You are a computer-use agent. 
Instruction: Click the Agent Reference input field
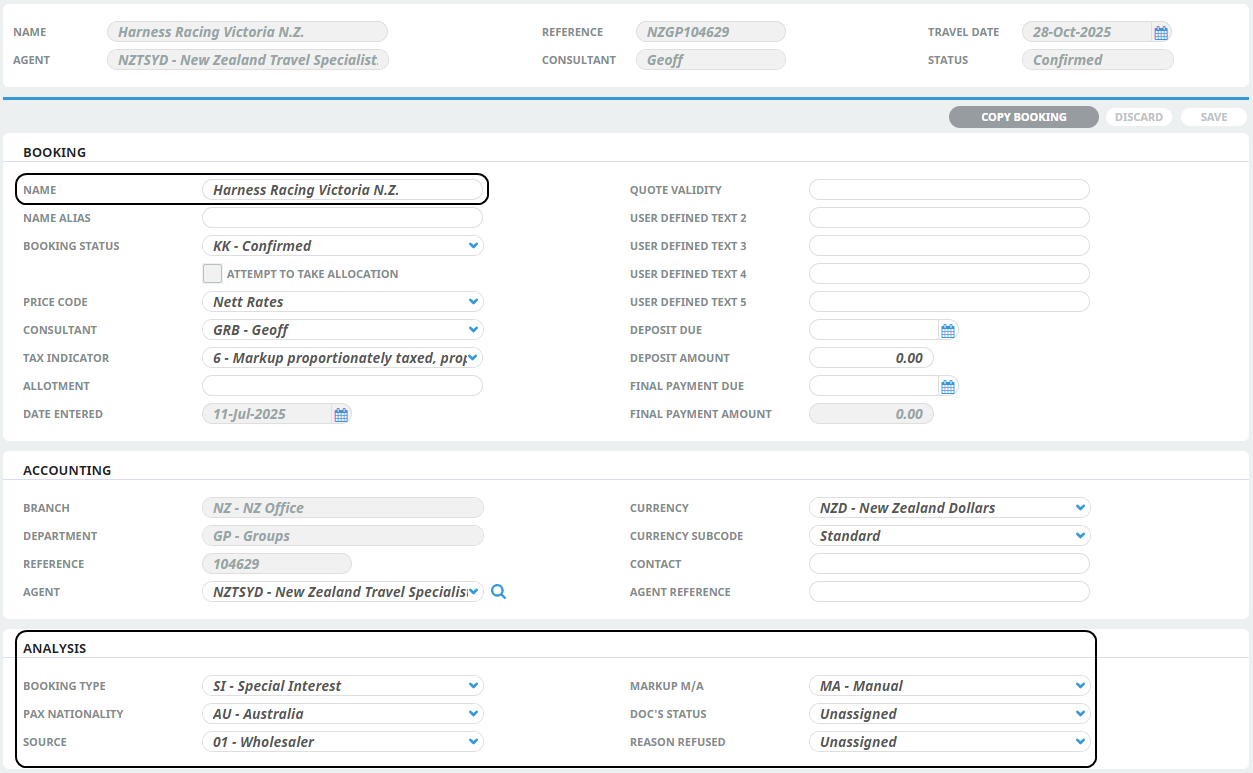948,592
